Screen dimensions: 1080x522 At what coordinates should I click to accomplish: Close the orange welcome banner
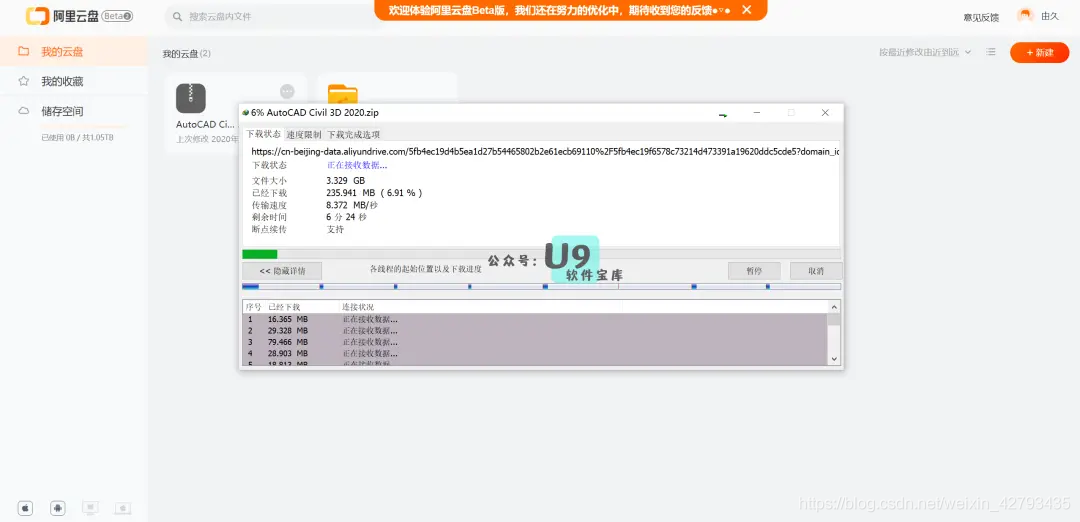tap(746, 10)
